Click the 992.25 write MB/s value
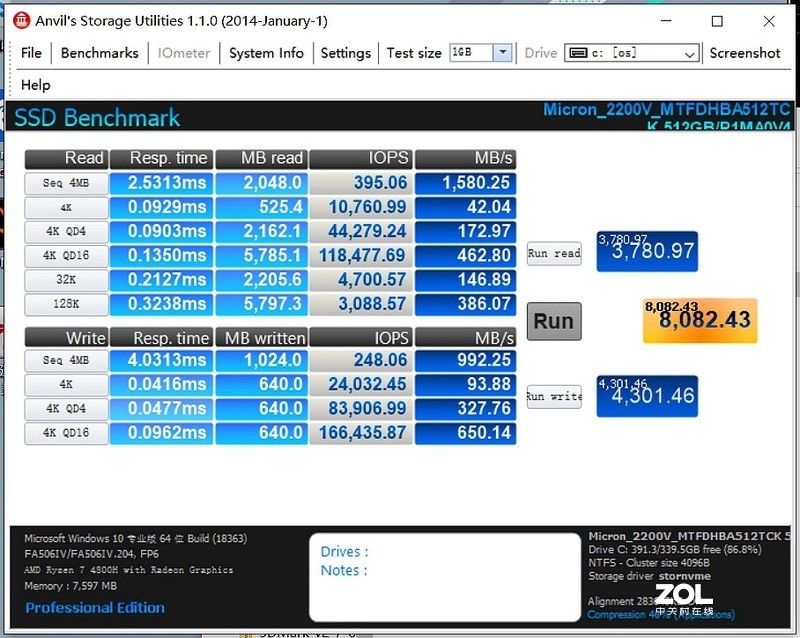The width and height of the screenshot is (800, 638). [465, 360]
